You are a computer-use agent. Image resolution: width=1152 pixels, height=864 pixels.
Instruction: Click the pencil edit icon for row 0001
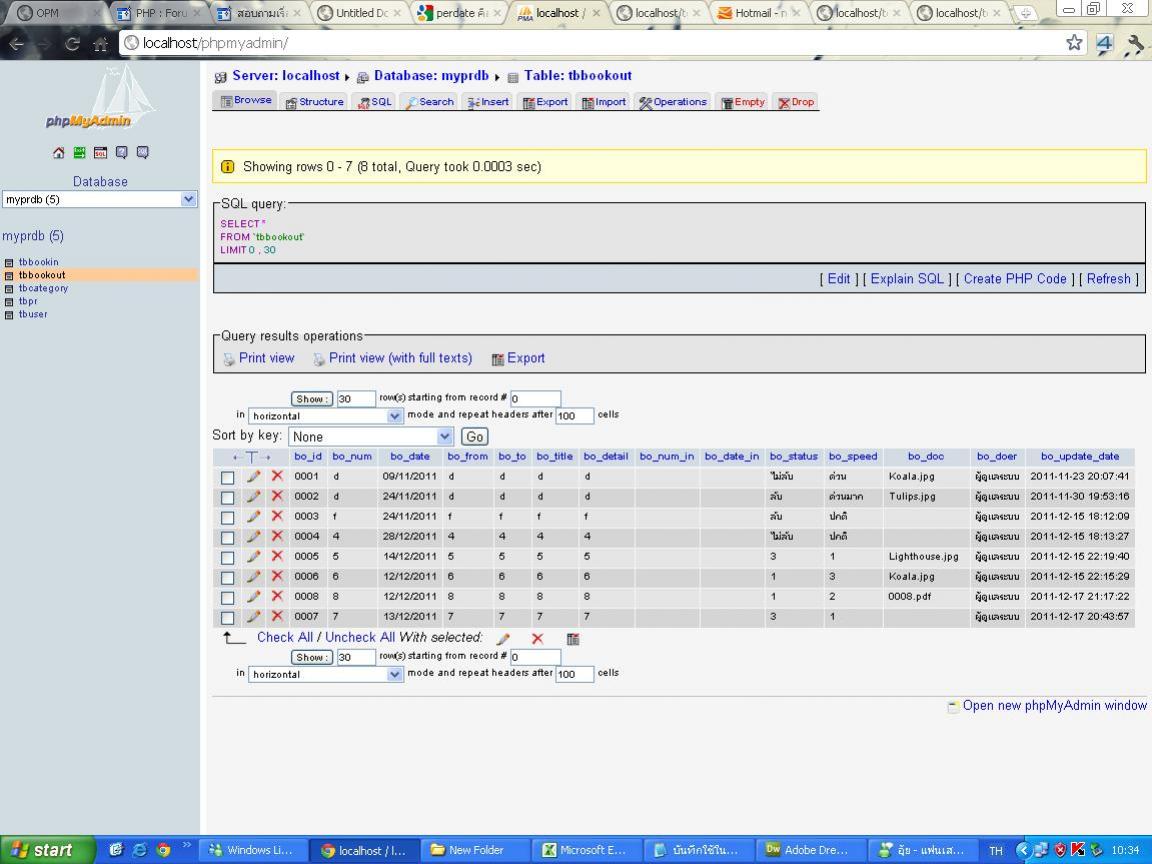click(x=254, y=477)
